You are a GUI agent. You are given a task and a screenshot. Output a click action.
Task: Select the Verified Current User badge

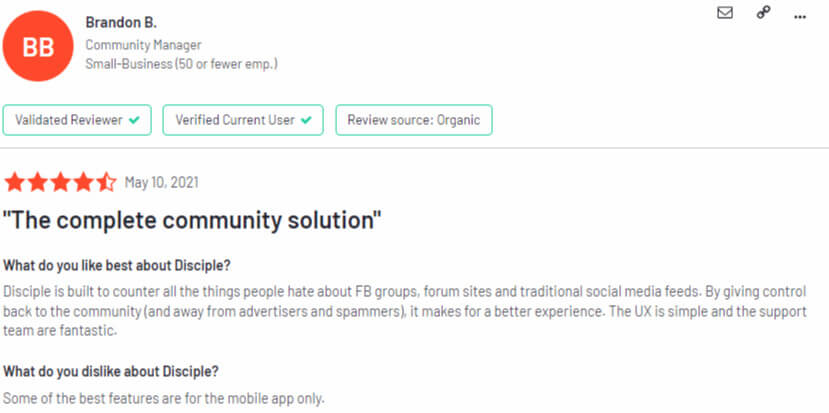tap(243, 120)
